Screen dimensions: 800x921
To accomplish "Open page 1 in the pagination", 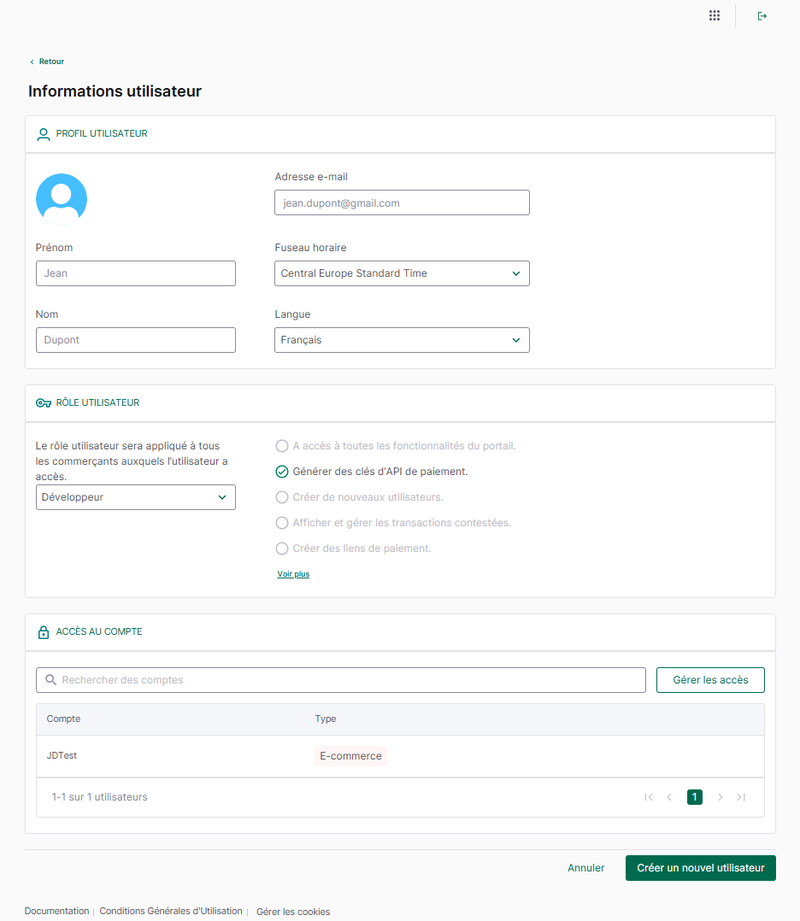I will [694, 797].
